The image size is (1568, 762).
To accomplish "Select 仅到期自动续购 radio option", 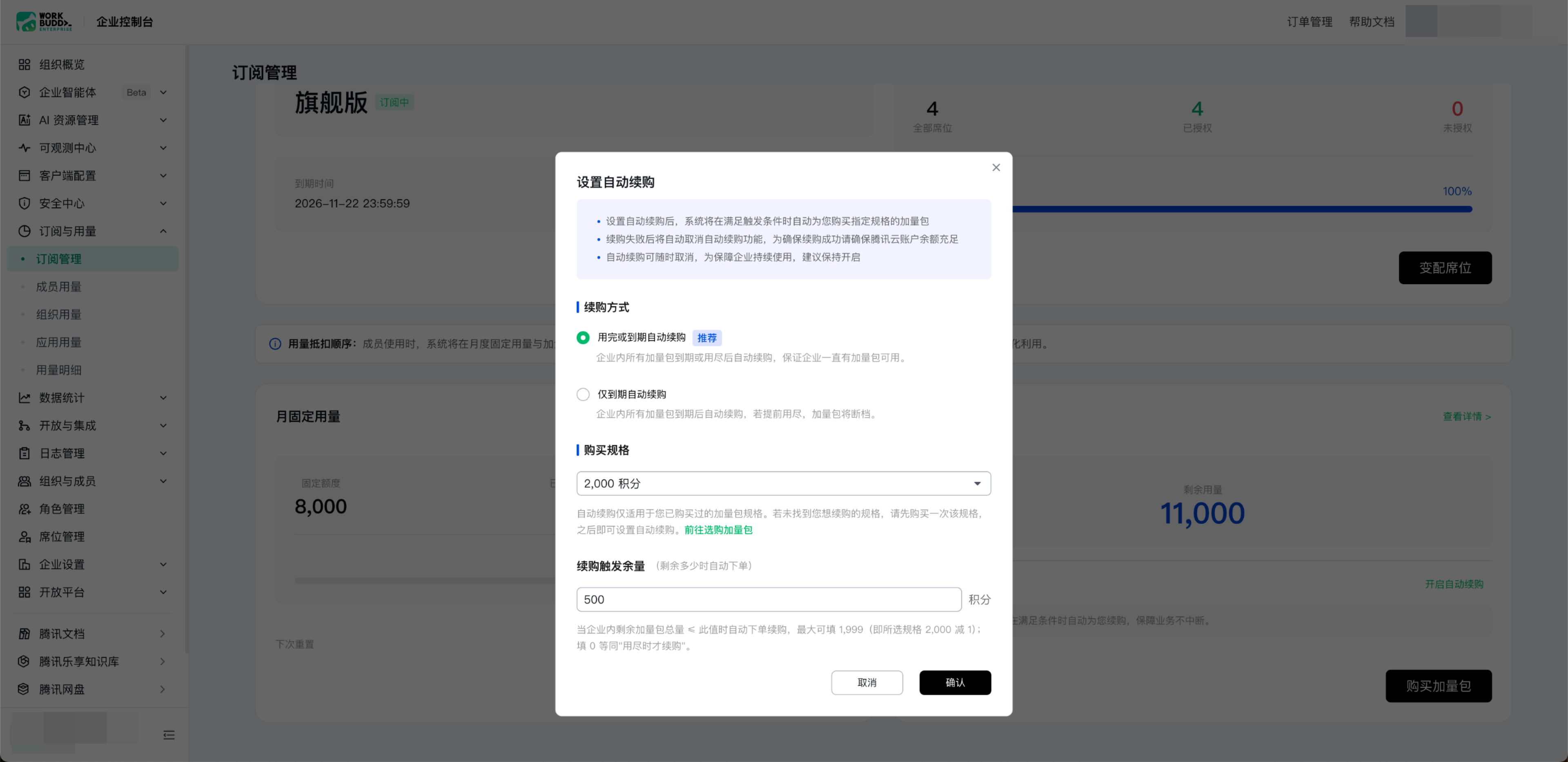I will click(583, 394).
